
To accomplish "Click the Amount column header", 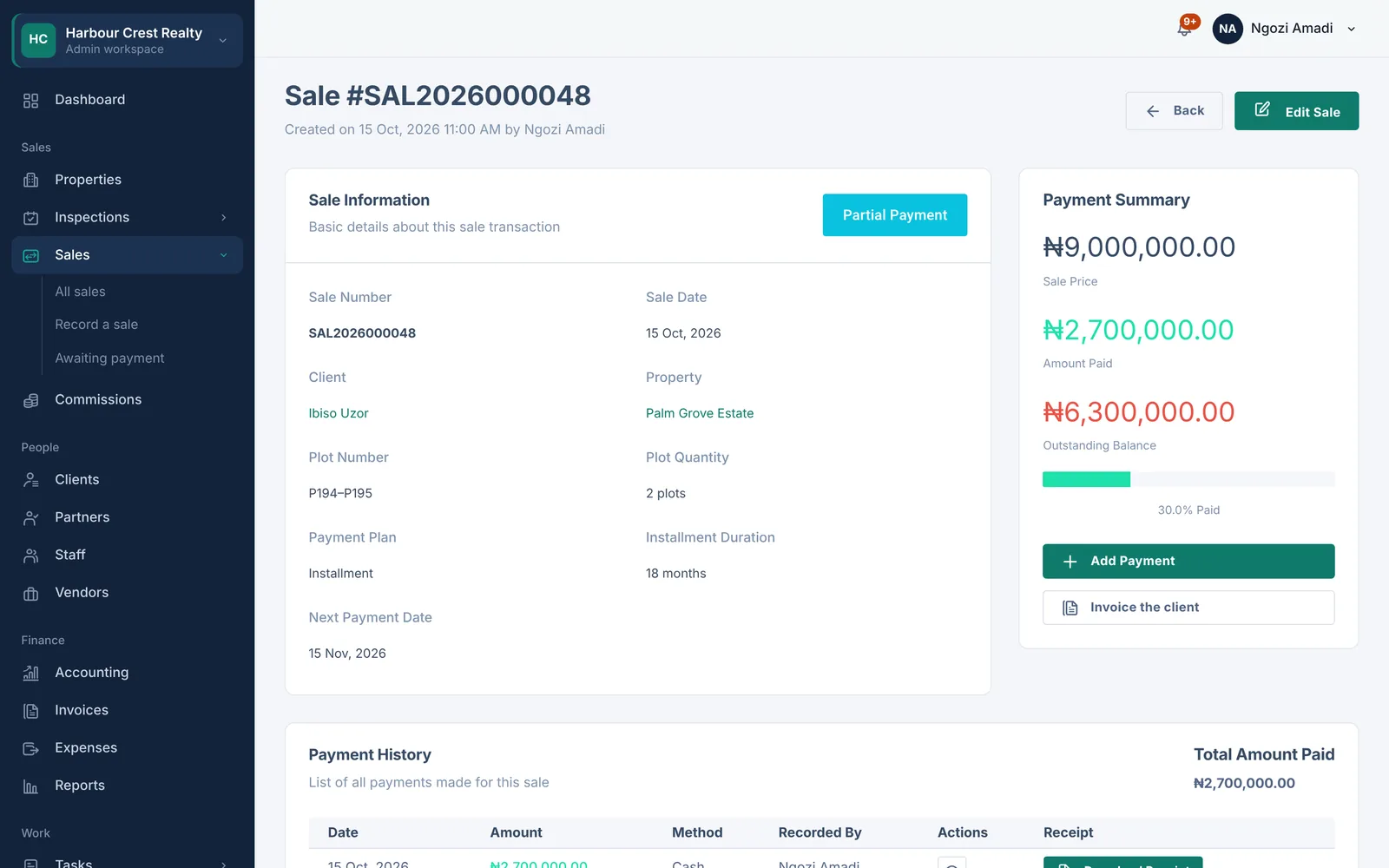I will click(516, 832).
